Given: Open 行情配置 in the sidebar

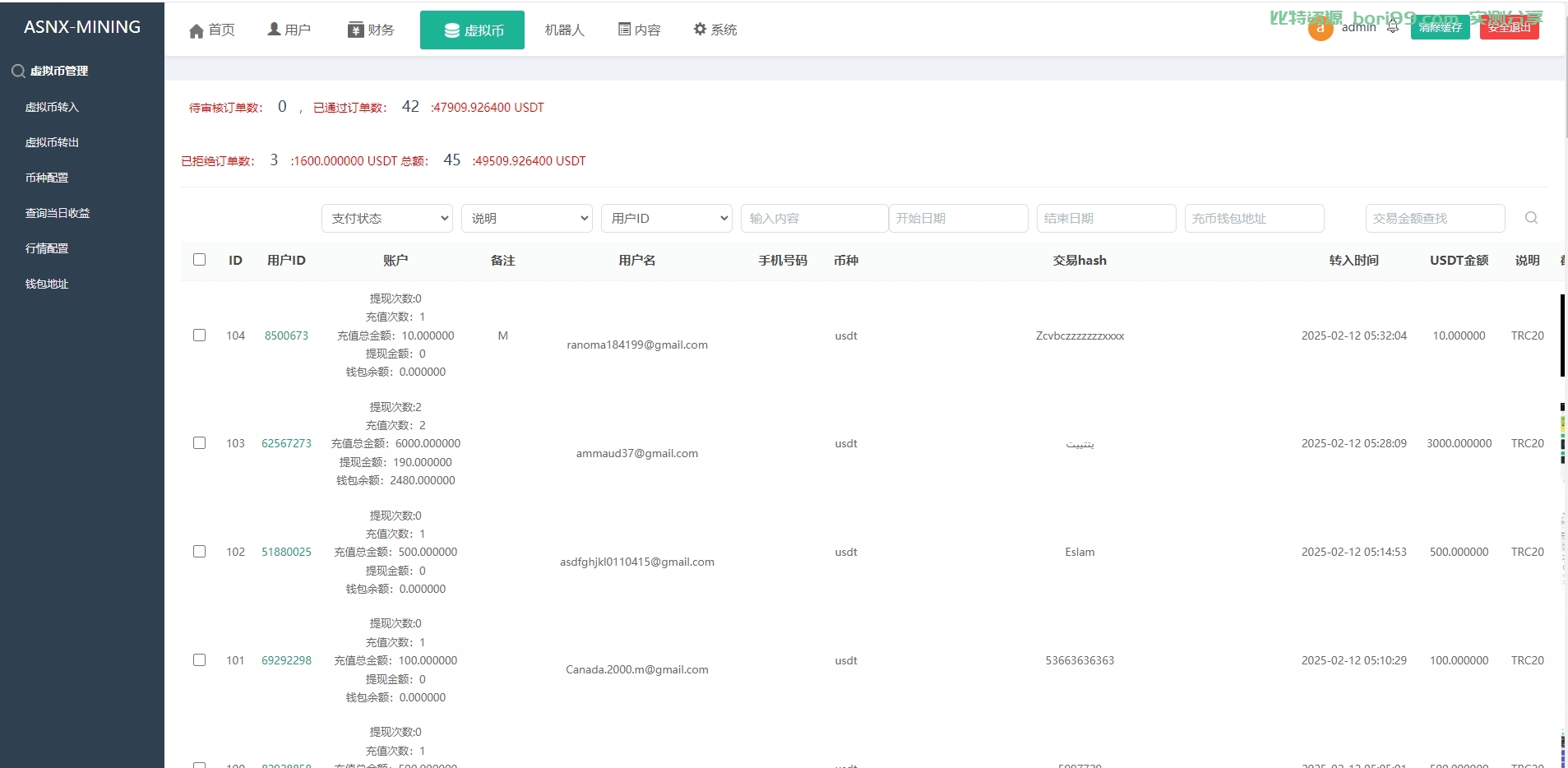Looking at the screenshot, I should click(47, 248).
